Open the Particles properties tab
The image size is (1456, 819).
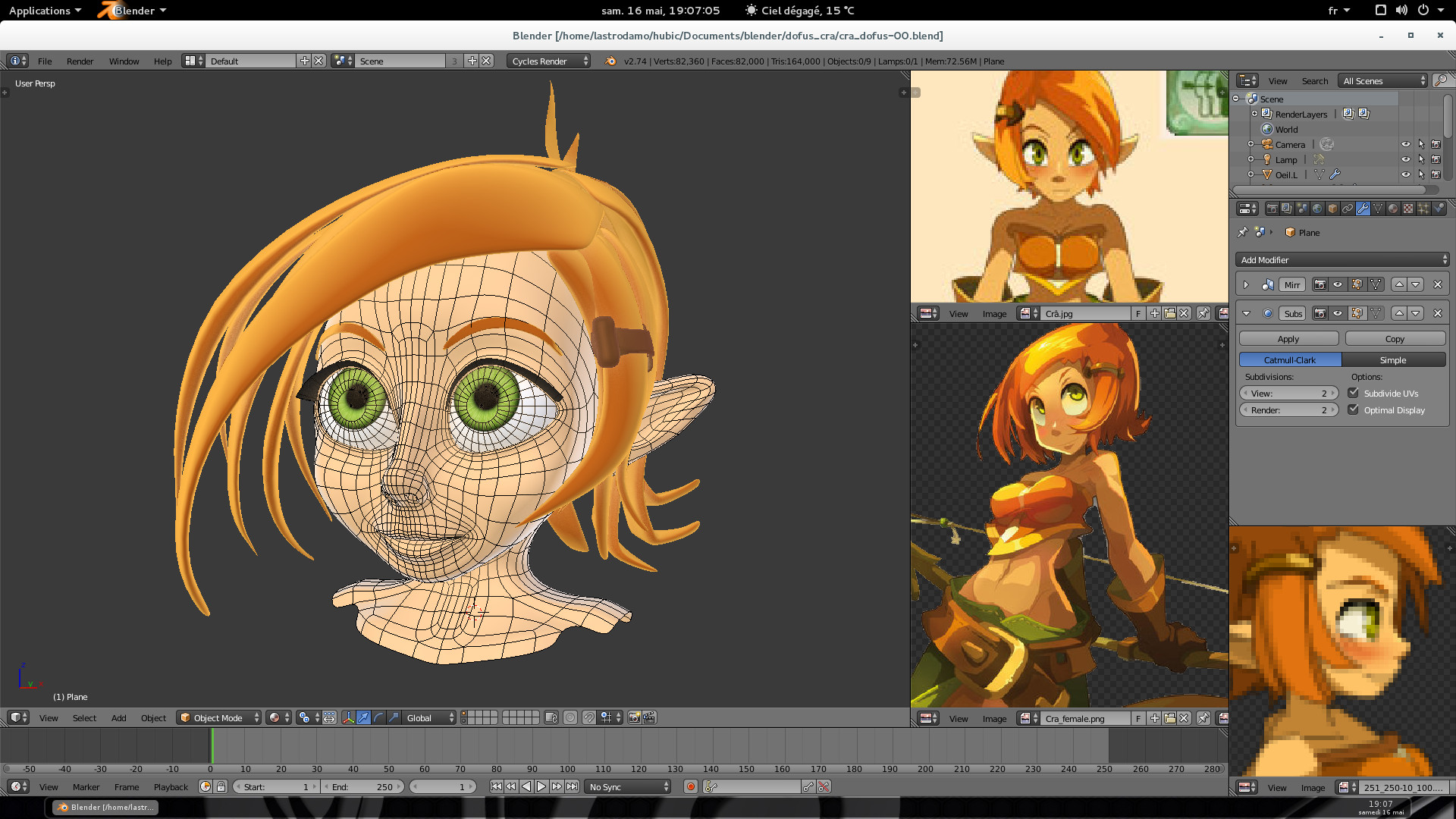[x=1423, y=209]
